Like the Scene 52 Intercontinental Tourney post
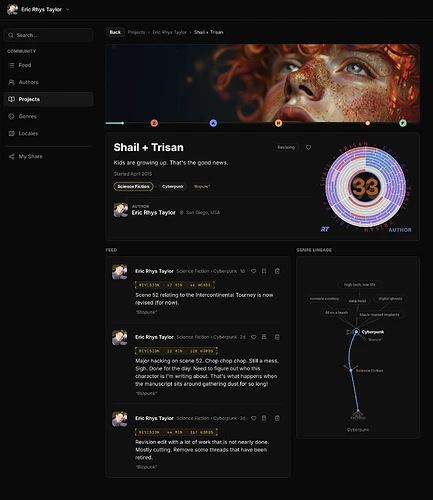Viewport: 433px width, 500px height. [x=254, y=271]
